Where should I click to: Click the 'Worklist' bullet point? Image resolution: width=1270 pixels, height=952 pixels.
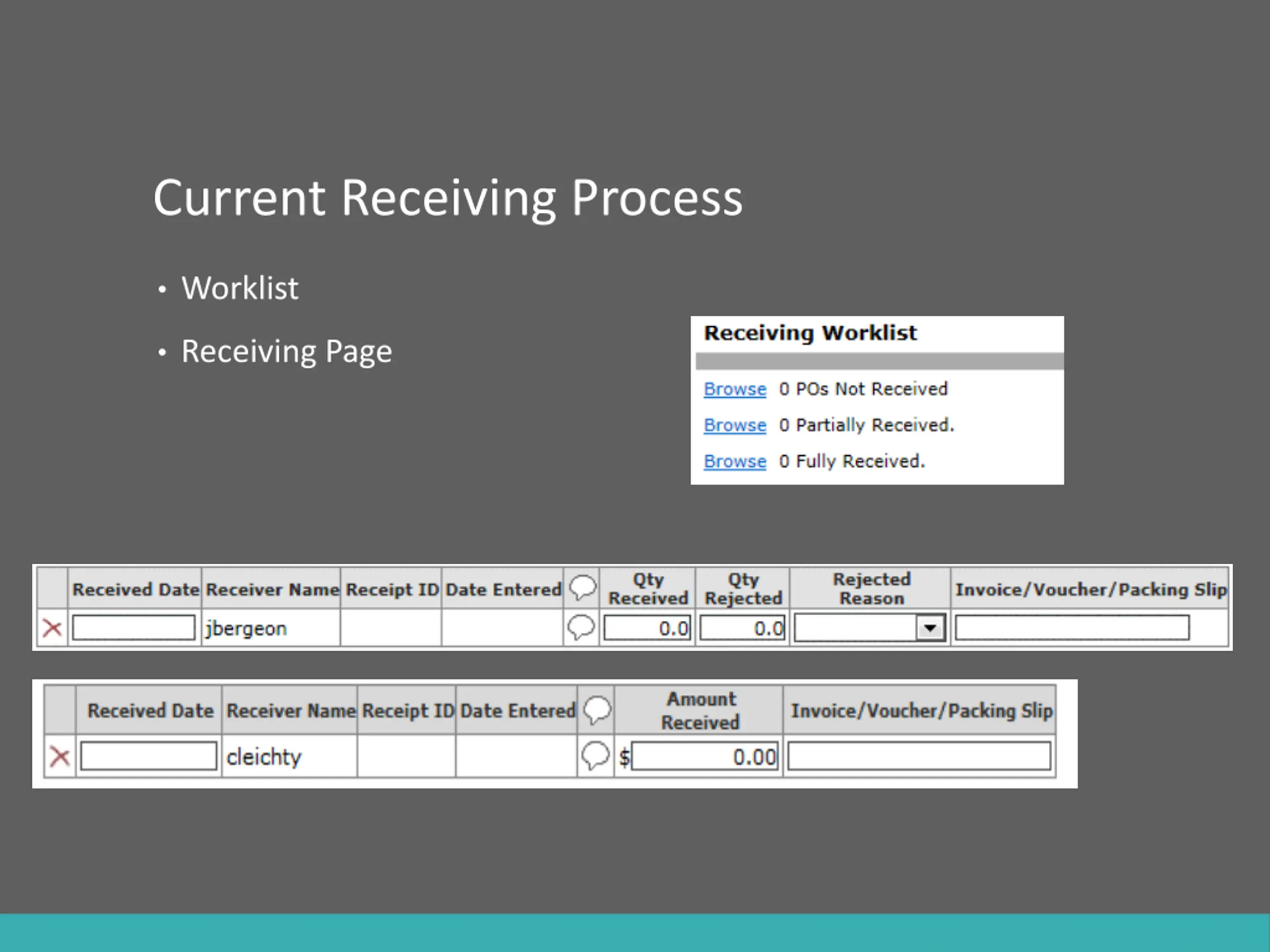[240, 288]
